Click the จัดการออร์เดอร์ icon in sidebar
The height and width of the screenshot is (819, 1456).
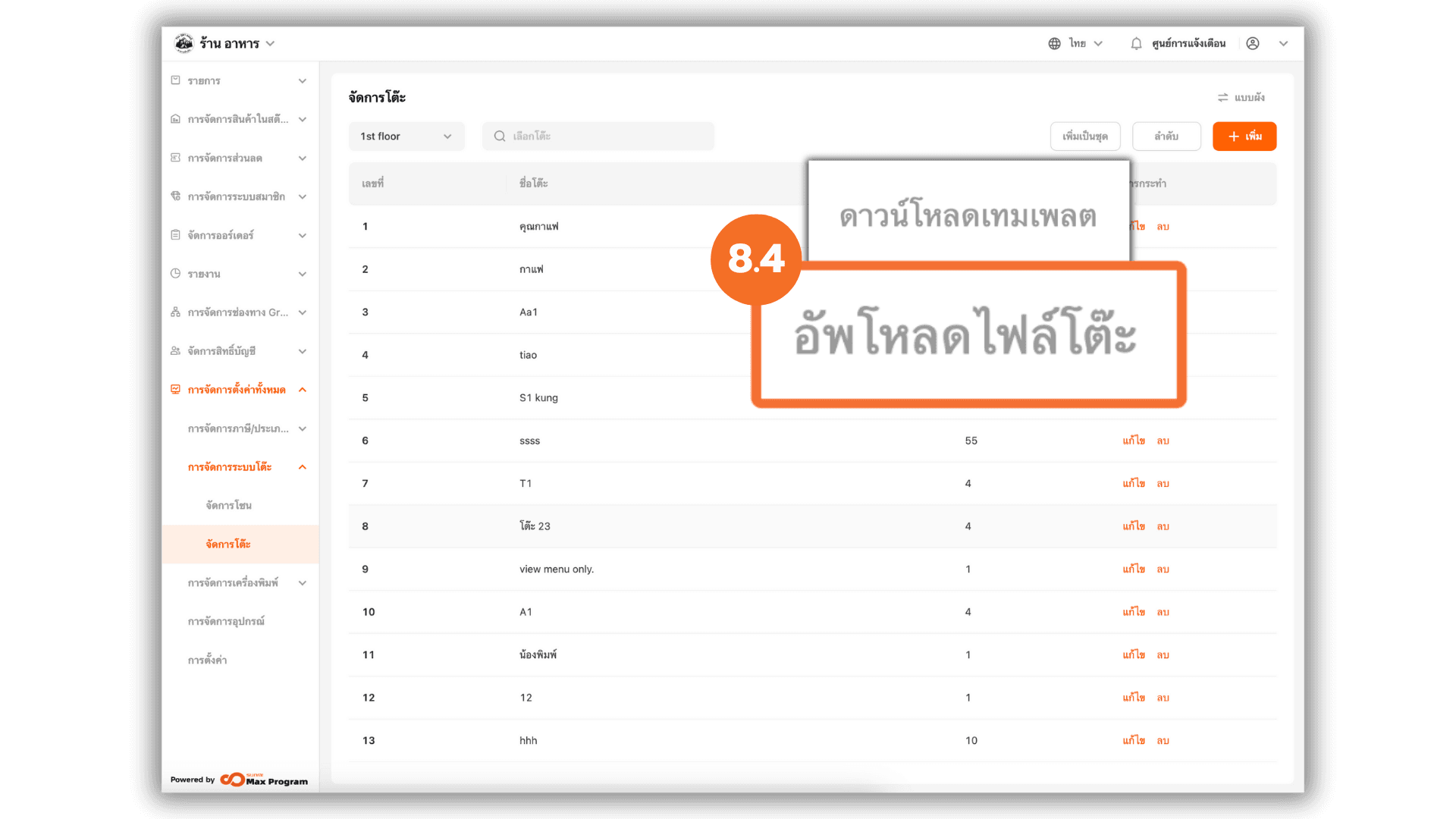(x=175, y=235)
